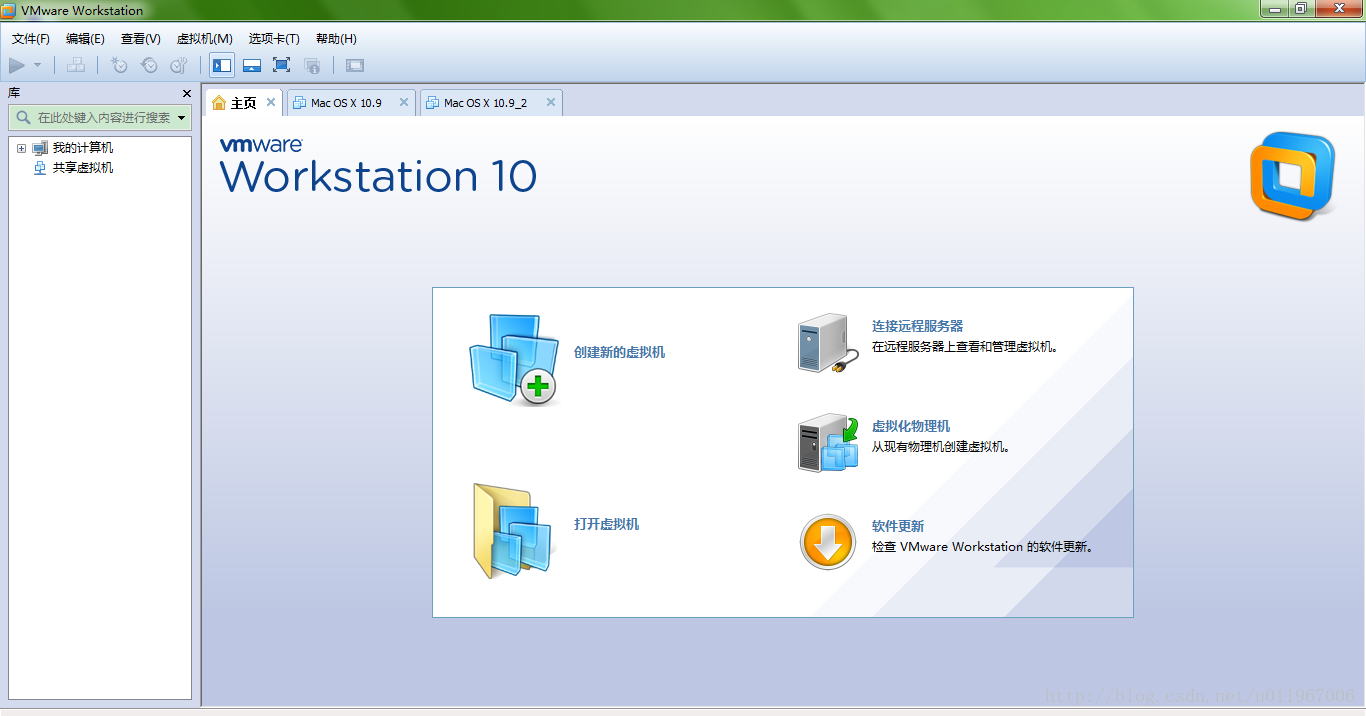Open the 查看(V) menu
The height and width of the screenshot is (716, 1366).
(141, 39)
